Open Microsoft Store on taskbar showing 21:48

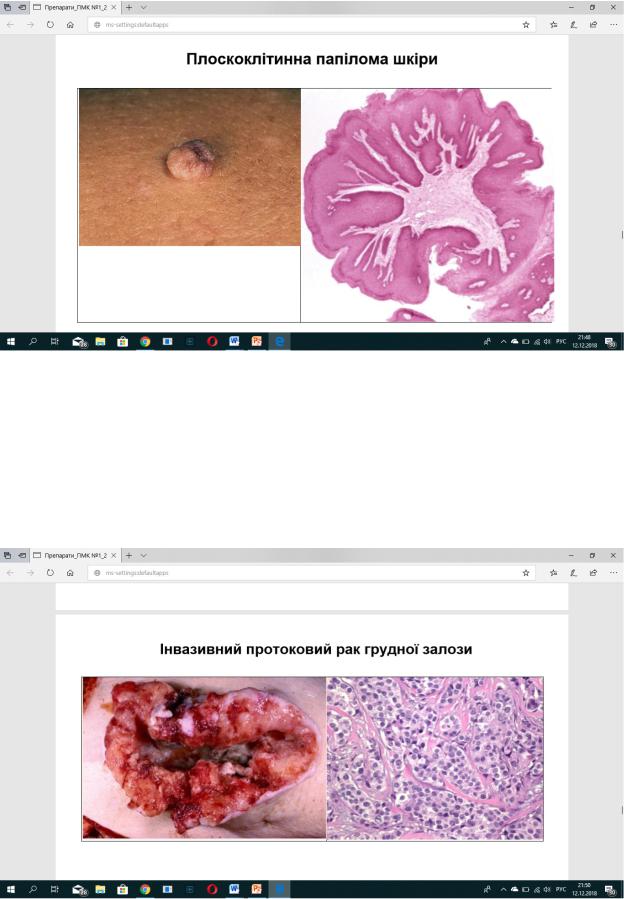(x=122, y=342)
